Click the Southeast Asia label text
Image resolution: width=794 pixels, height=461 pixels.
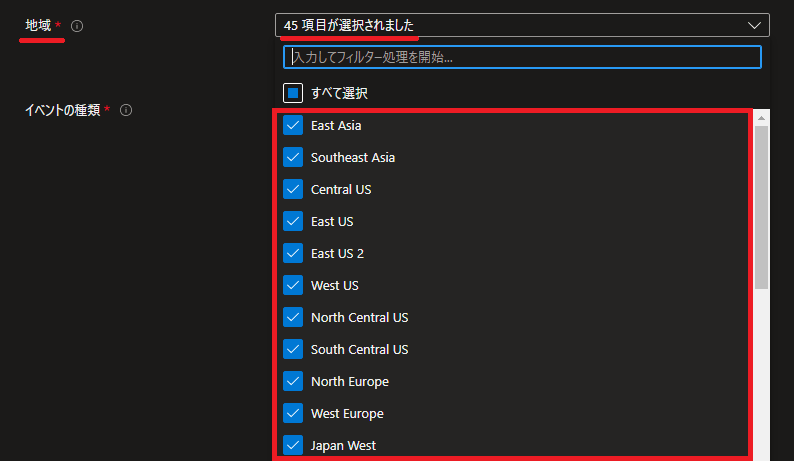353,158
